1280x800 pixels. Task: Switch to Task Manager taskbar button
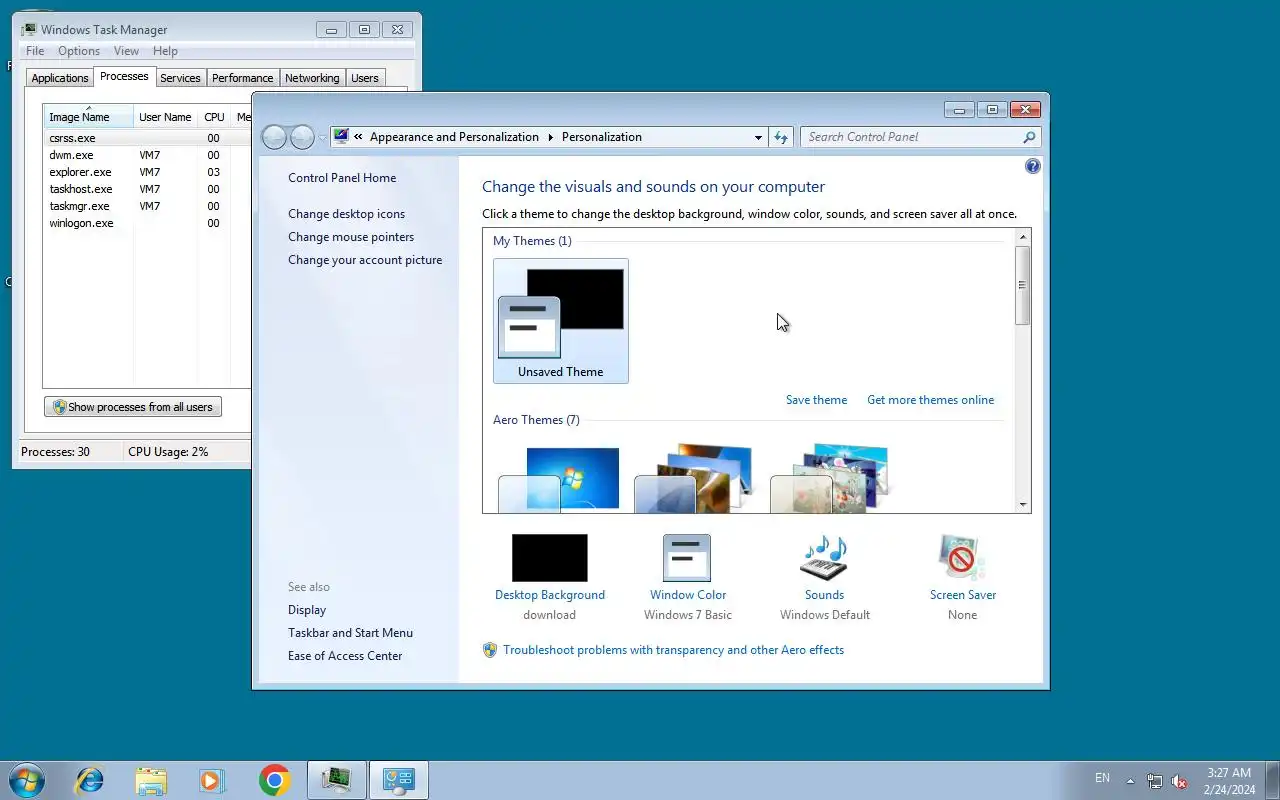336,780
